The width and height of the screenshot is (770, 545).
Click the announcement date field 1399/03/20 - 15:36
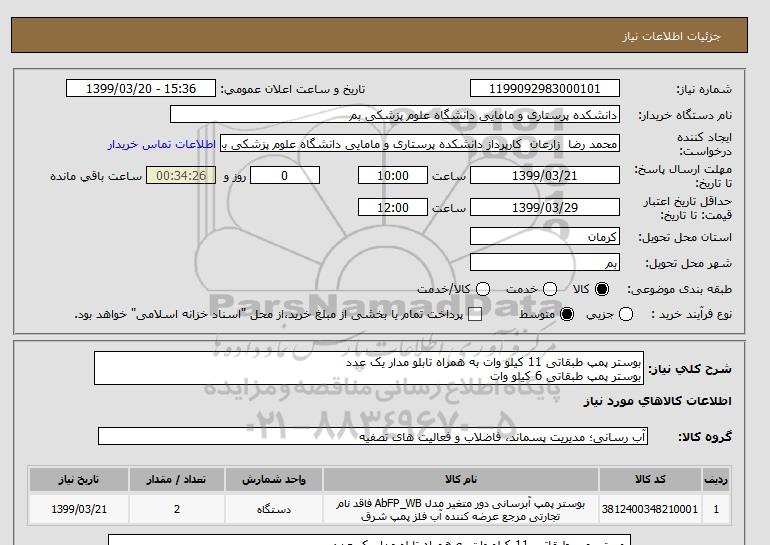point(141,89)
